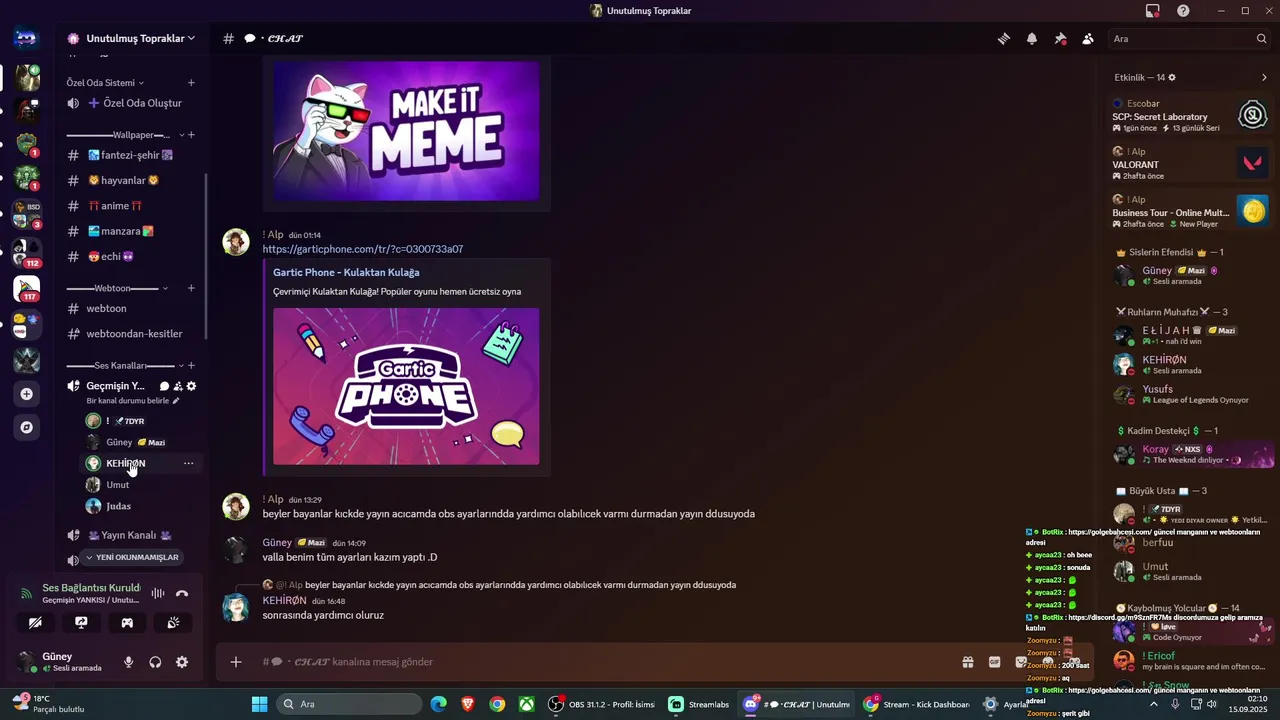Focus the CHAT message input field
The height and width of the screenshot is (720, 1280).
(x=600, y=662)
